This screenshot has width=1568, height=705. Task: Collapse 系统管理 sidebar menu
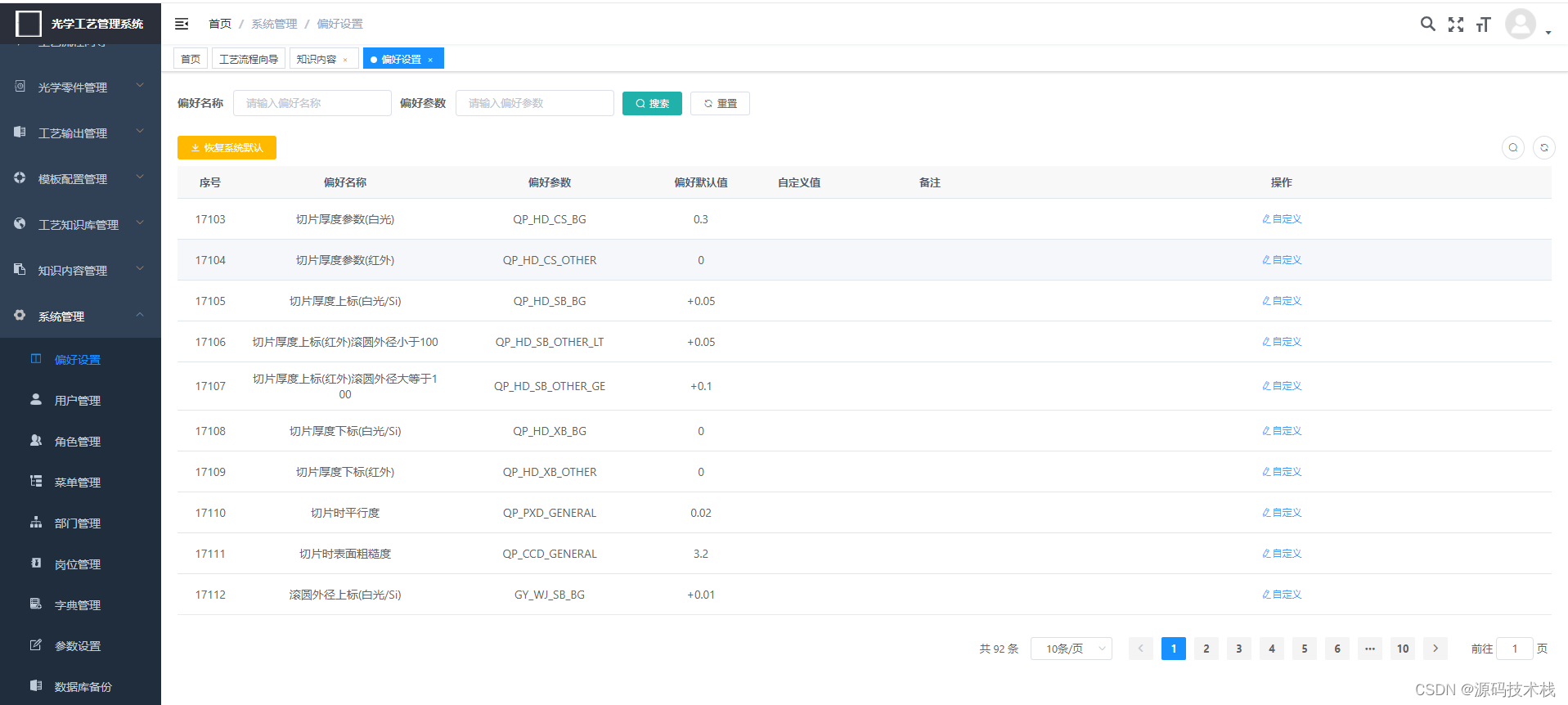pyautogui.click(x=80, y=316)
